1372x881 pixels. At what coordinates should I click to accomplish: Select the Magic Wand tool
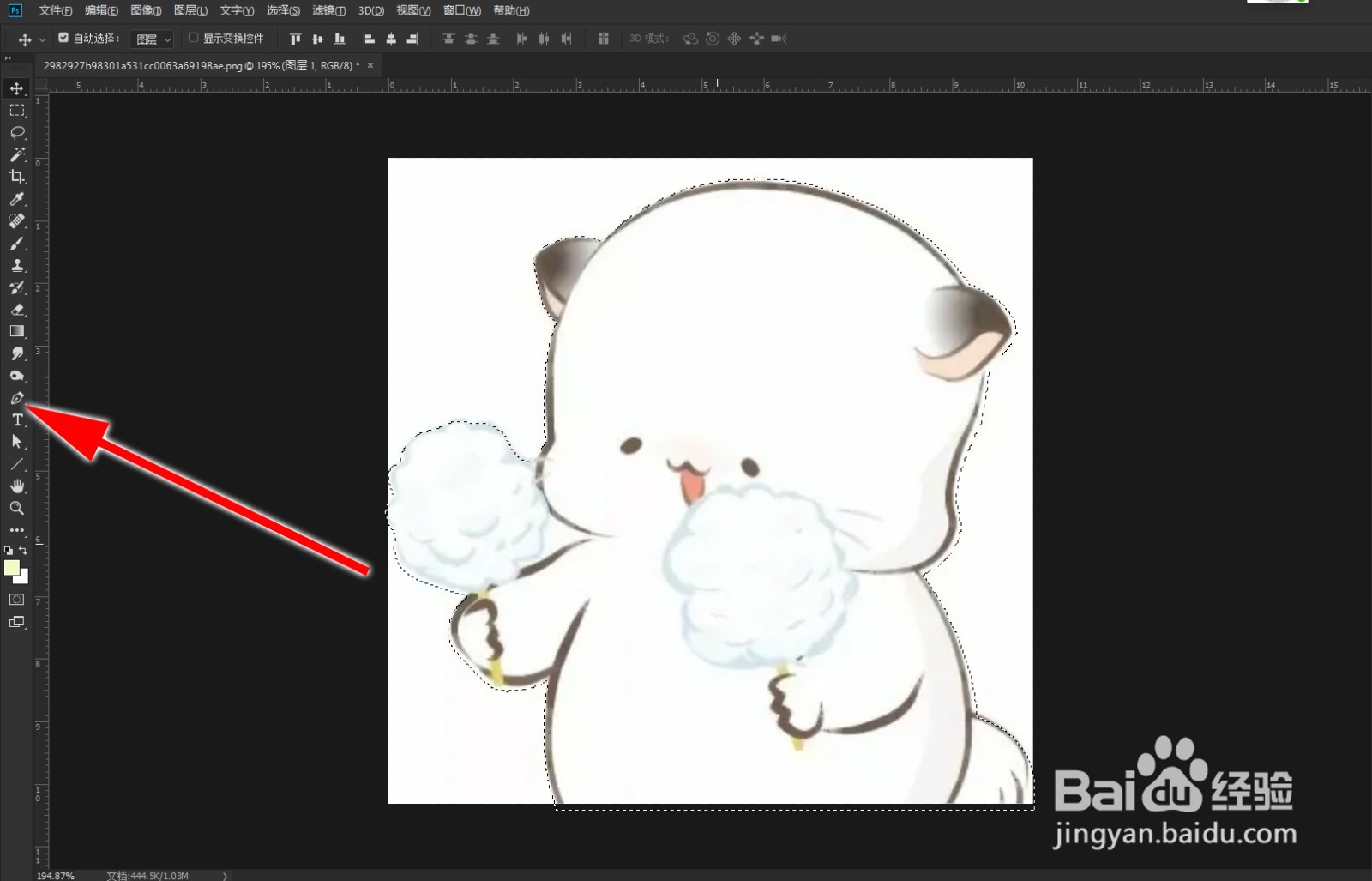[17, 154]
